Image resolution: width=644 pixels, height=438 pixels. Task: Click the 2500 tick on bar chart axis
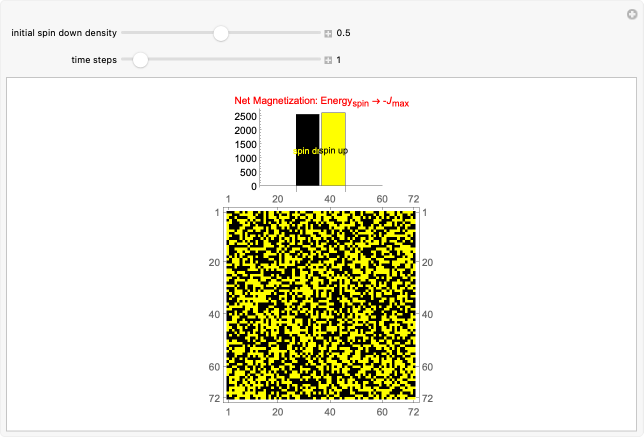click(x=243, y=116)
